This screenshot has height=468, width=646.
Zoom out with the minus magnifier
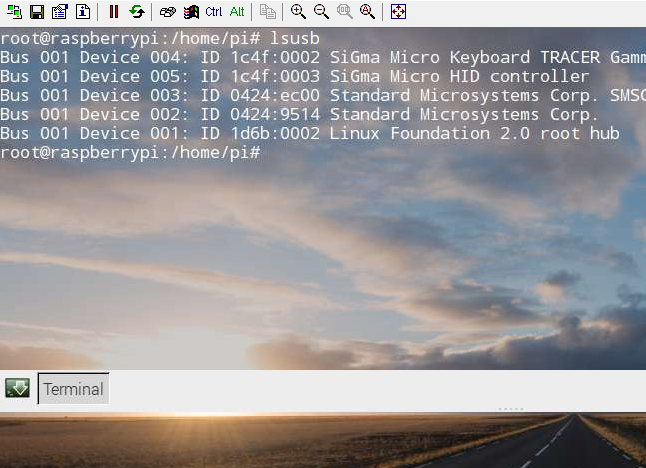coord(321,12)
